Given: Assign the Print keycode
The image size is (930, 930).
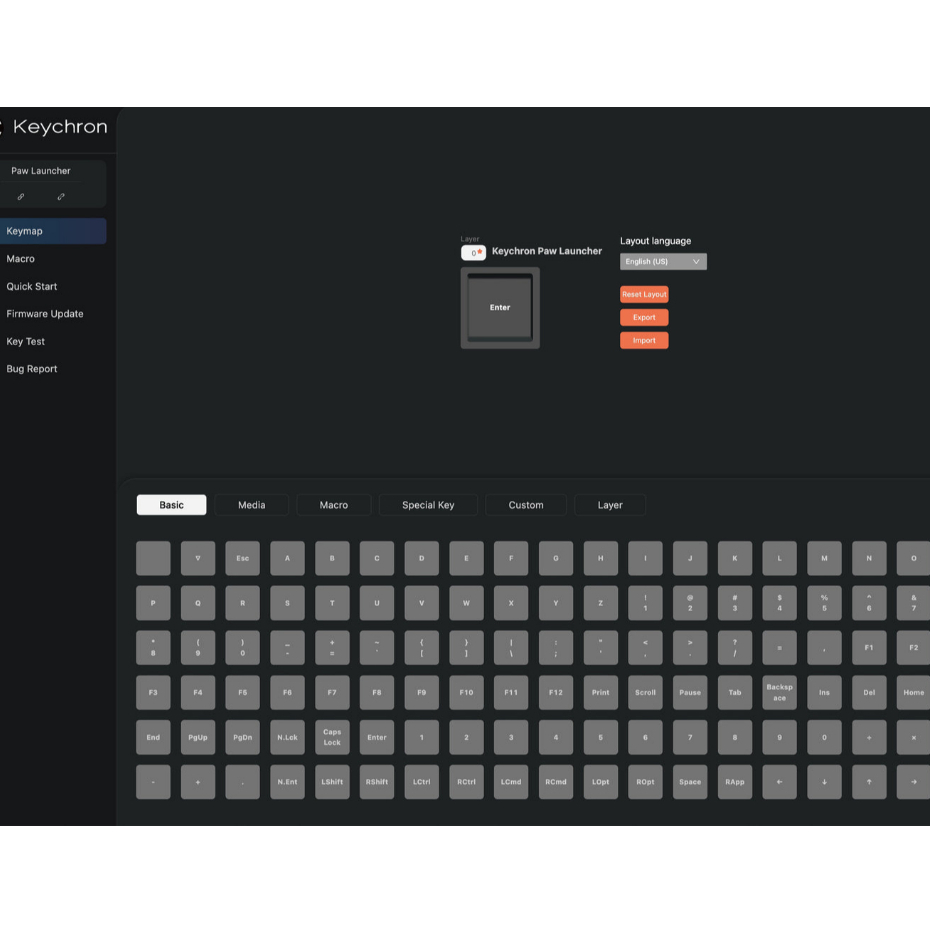Looking at the screenshot, I should (x=600, y=693).
